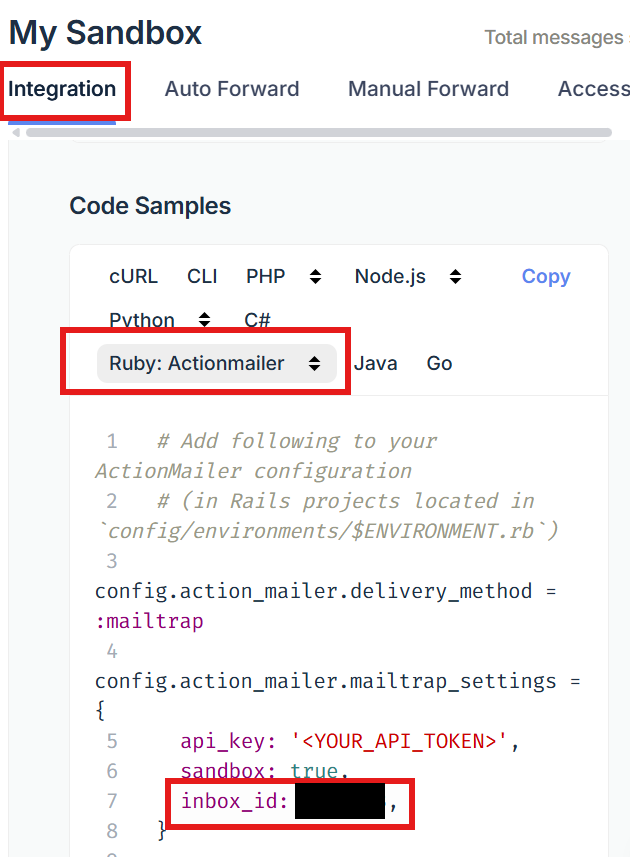Switch to the C# code sample
The height and width of the screenshot is (857, 630).
[x=257, y=320]
